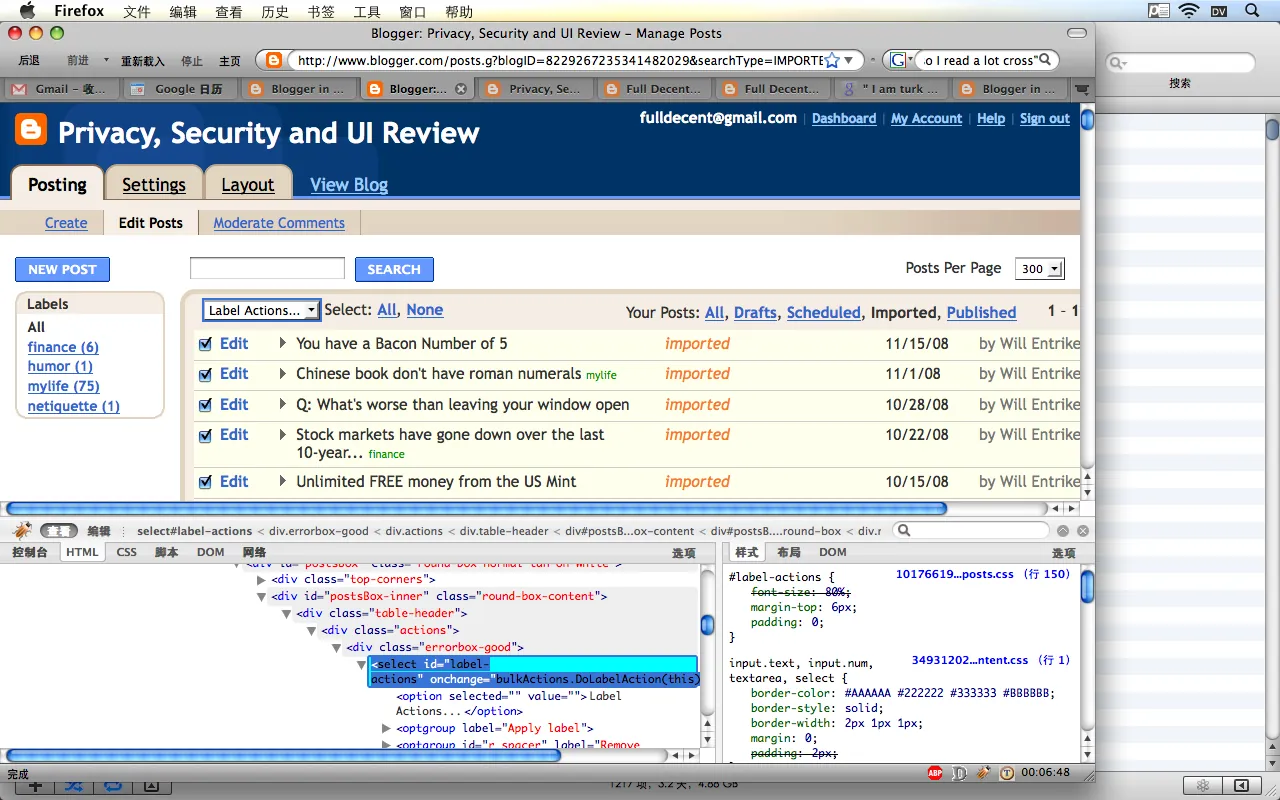Image resolution: width=1280 pixels, height=800 pixels.
Task: Click the D extension icon in the status bar
Action: click(x=959, y=773)
